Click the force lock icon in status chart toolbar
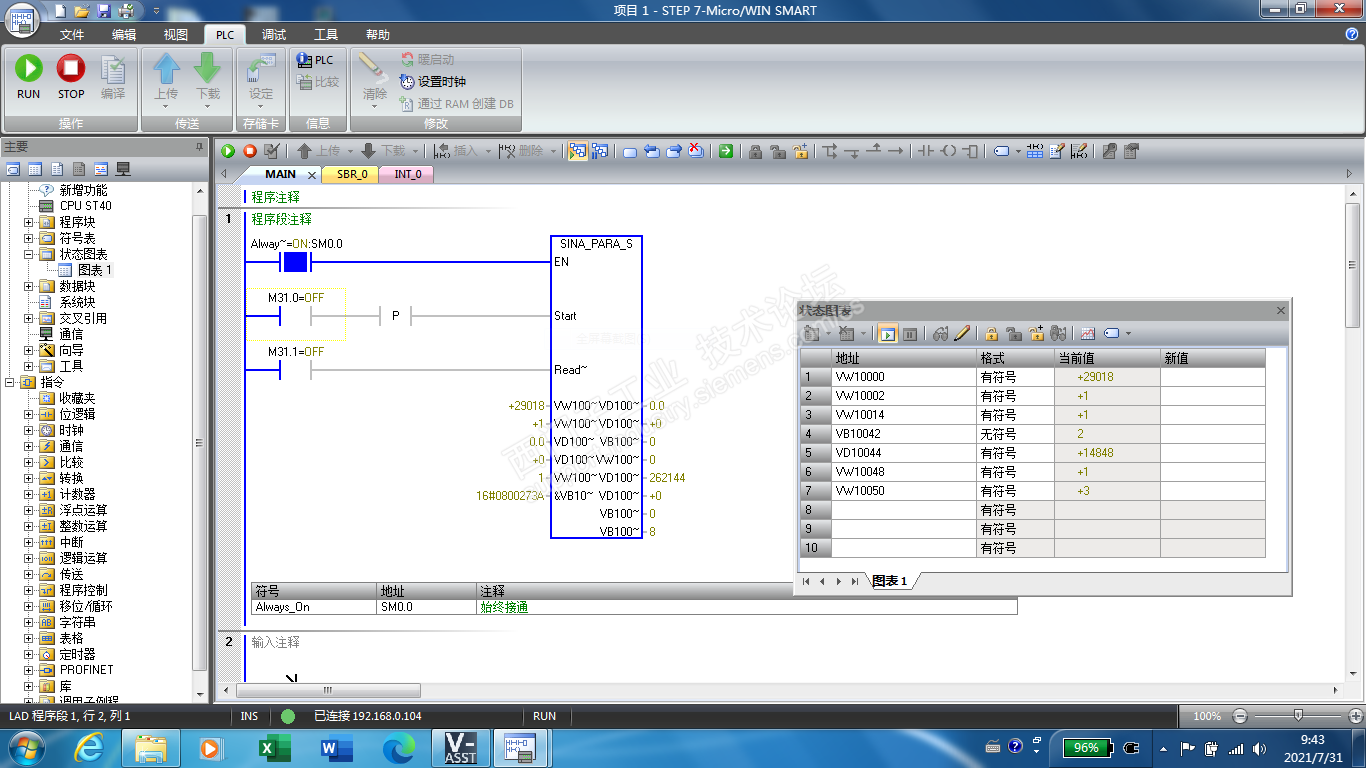 point(991,333)
